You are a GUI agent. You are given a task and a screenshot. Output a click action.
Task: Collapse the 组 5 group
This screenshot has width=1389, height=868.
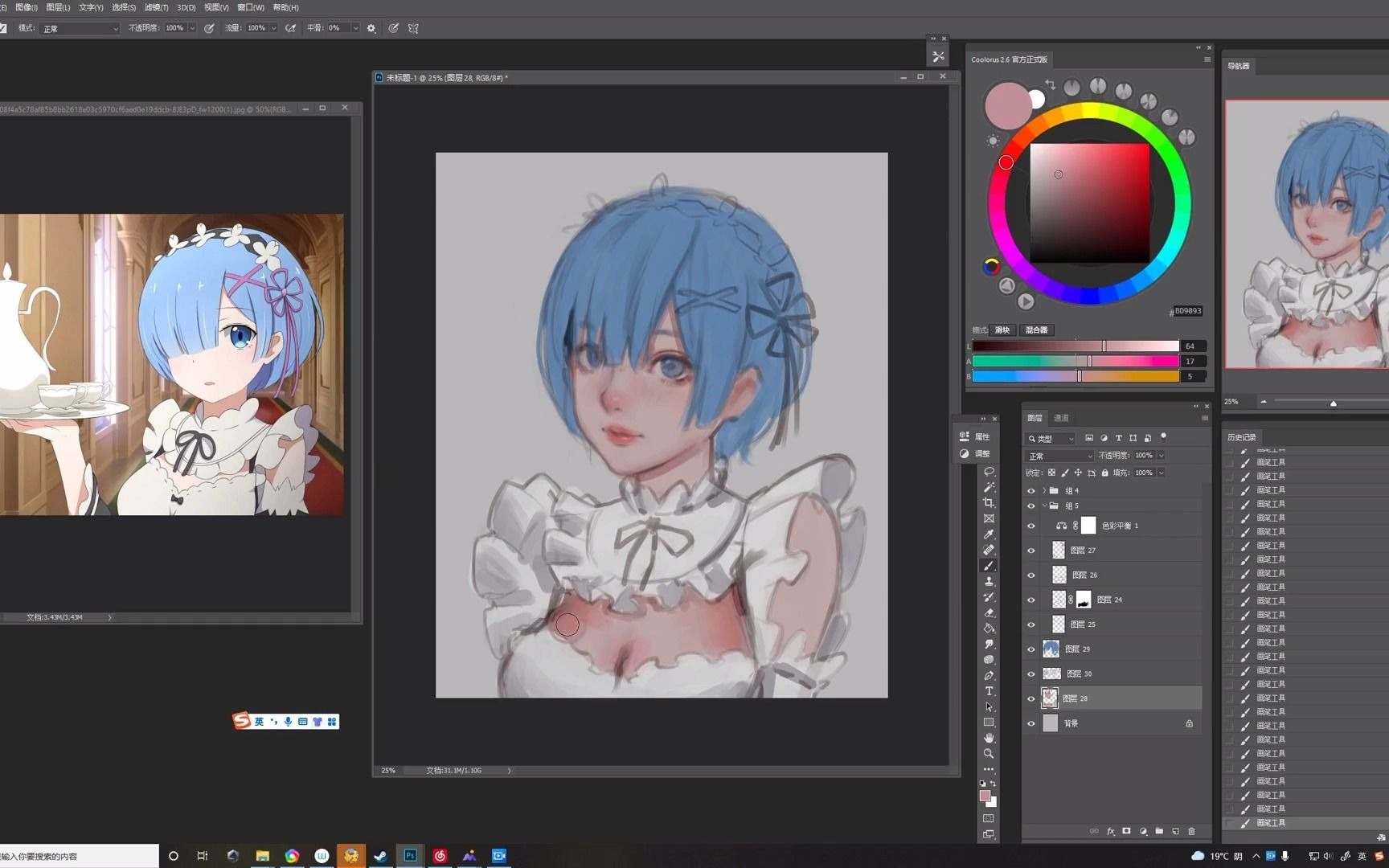(1044, 506)
